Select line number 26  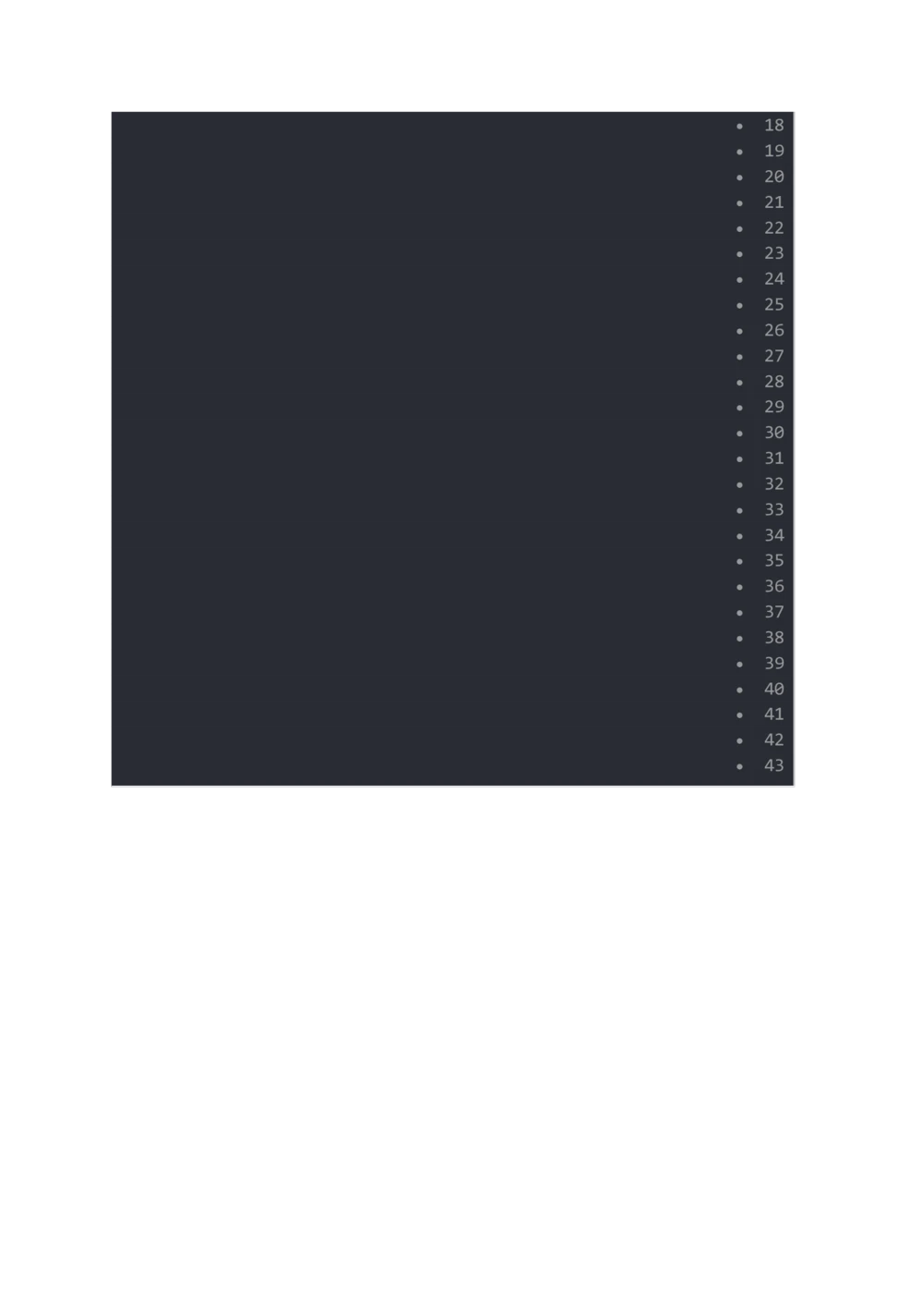(773, 330)
